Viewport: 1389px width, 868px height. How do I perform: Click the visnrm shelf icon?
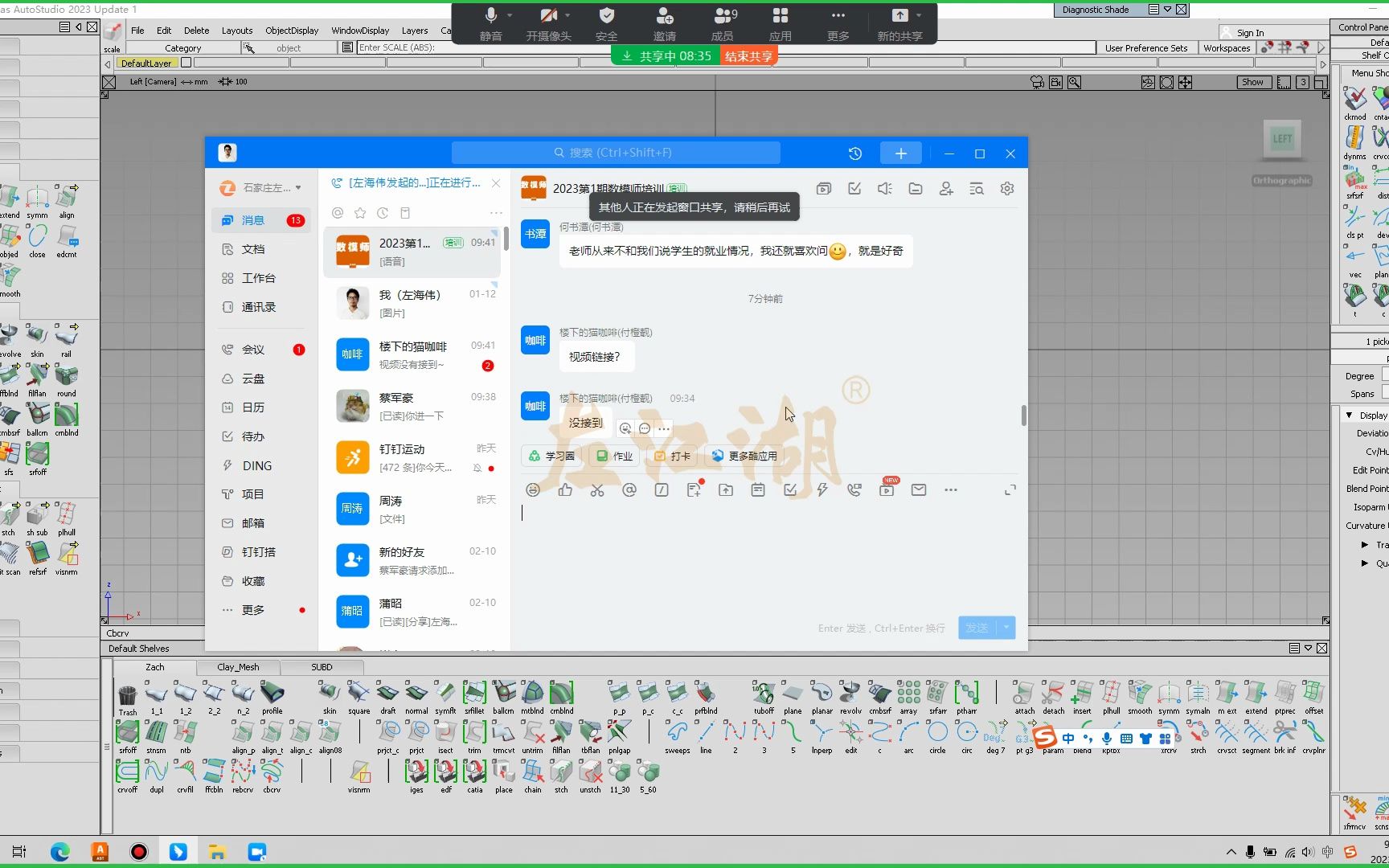(x=359, y=772)
